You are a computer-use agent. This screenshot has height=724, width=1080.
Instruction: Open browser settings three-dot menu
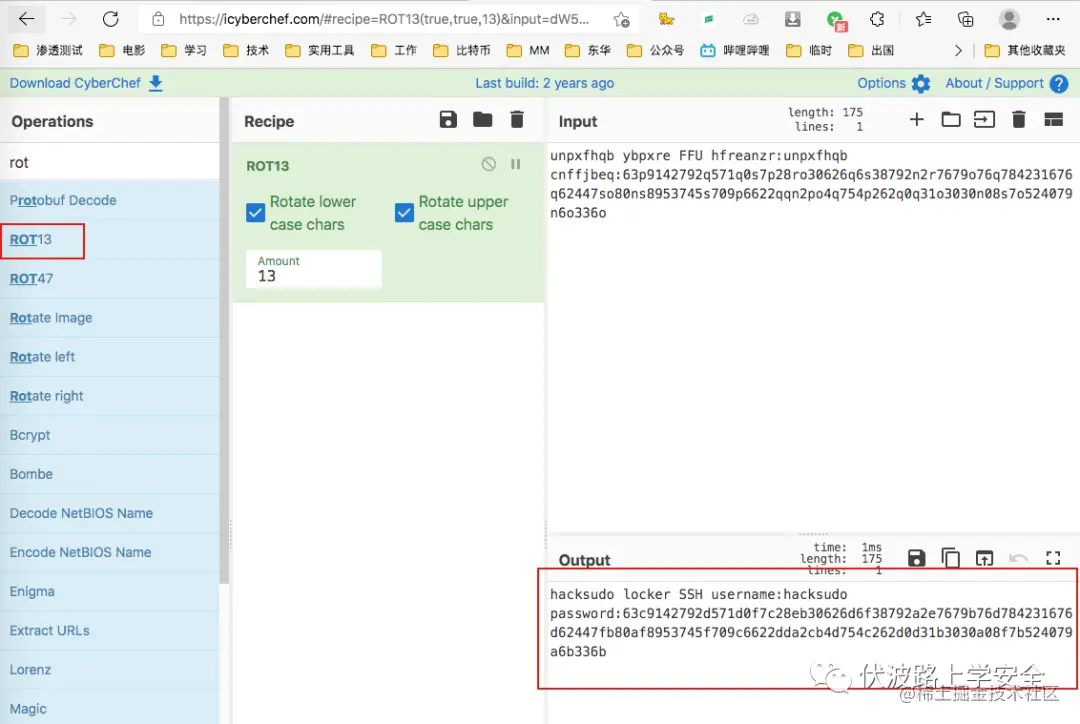(1052, 19)
